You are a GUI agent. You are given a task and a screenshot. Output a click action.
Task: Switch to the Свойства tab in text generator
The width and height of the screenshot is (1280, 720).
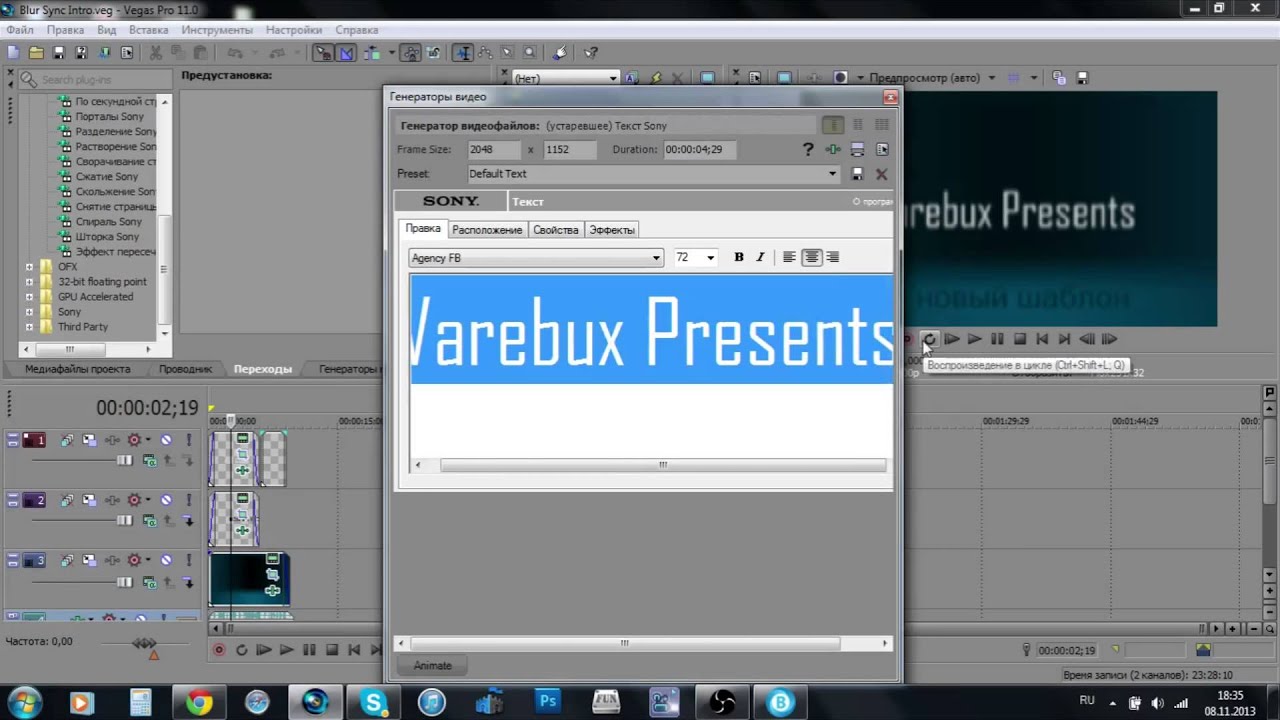pyautogui.click(x=556, y=230)
